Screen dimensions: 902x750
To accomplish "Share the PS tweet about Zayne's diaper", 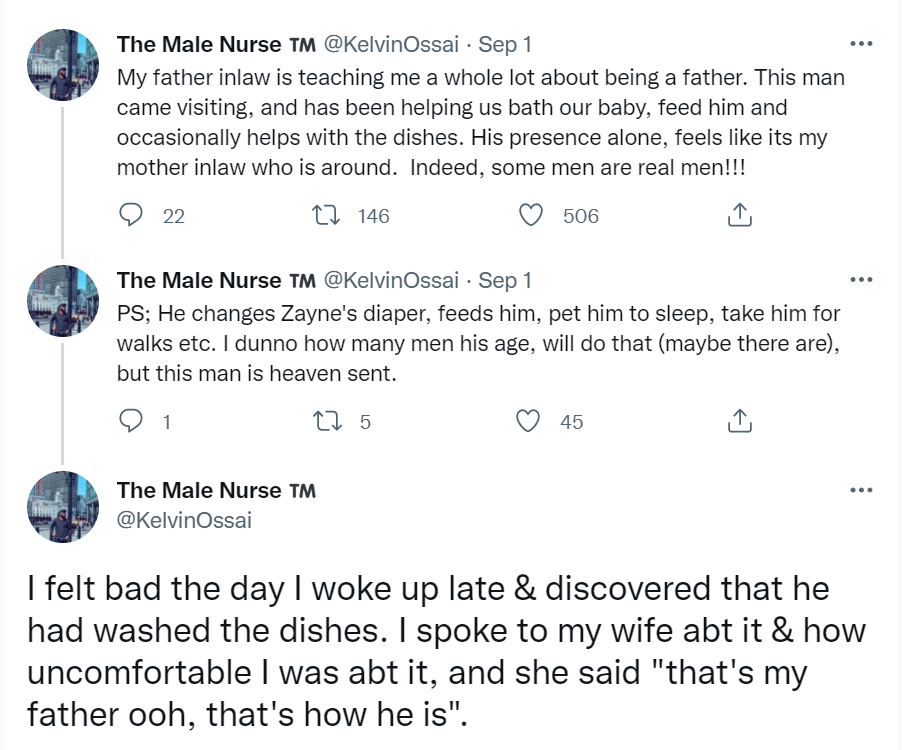I will tap(737, 422).
